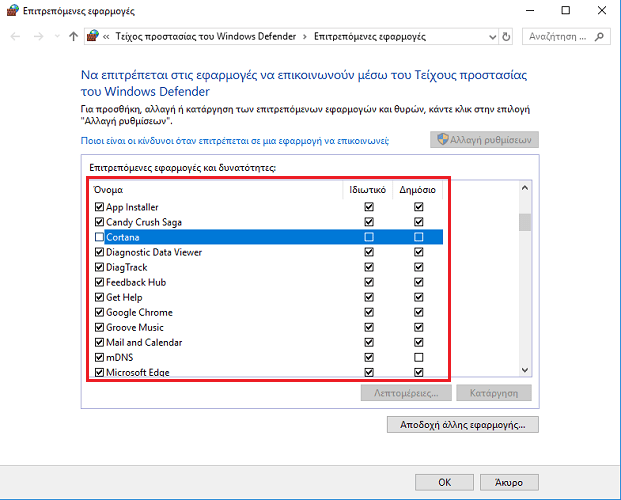Enable Cortana private network checkbox
The height and width of the screenshot is (500, 621).
coord(369,237)
